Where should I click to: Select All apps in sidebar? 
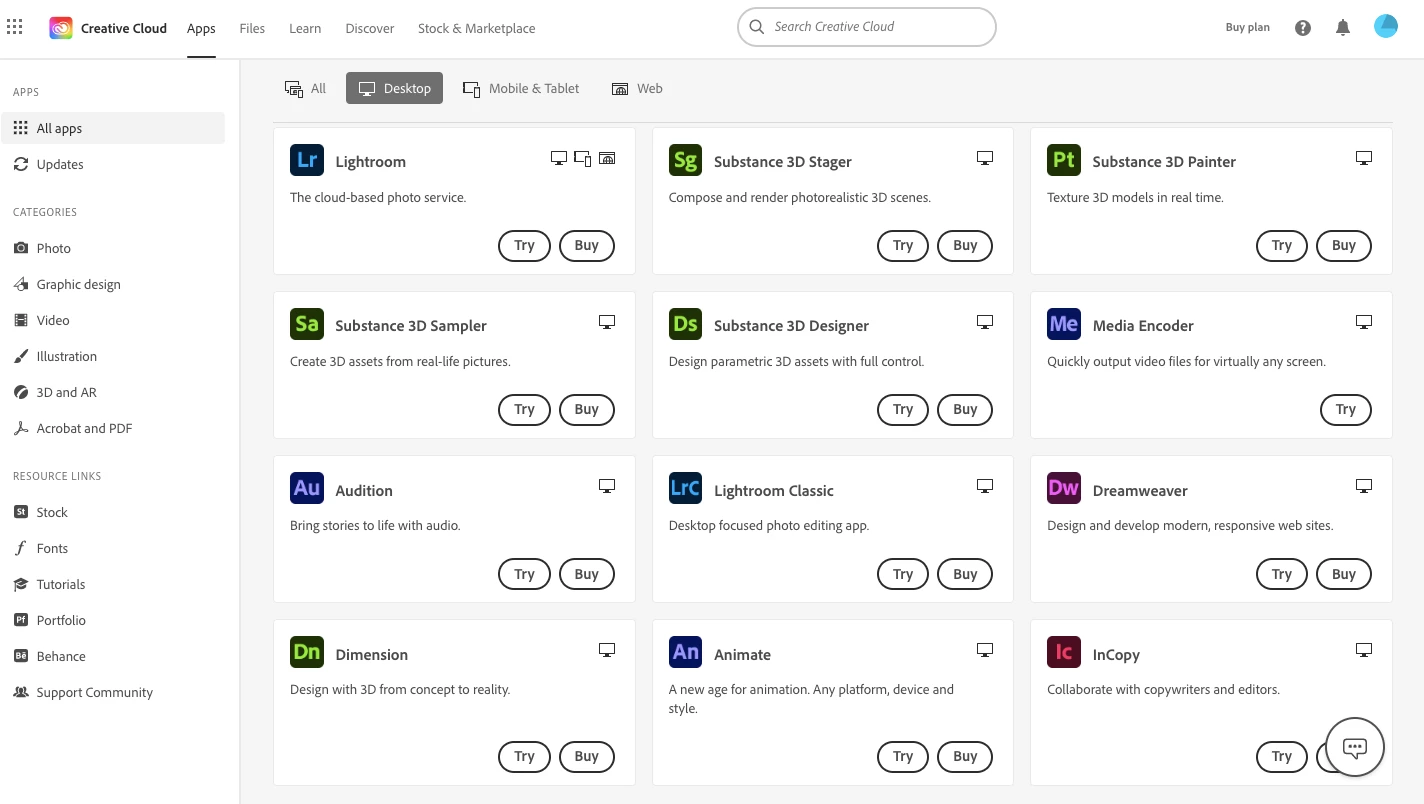click(113, 128)
